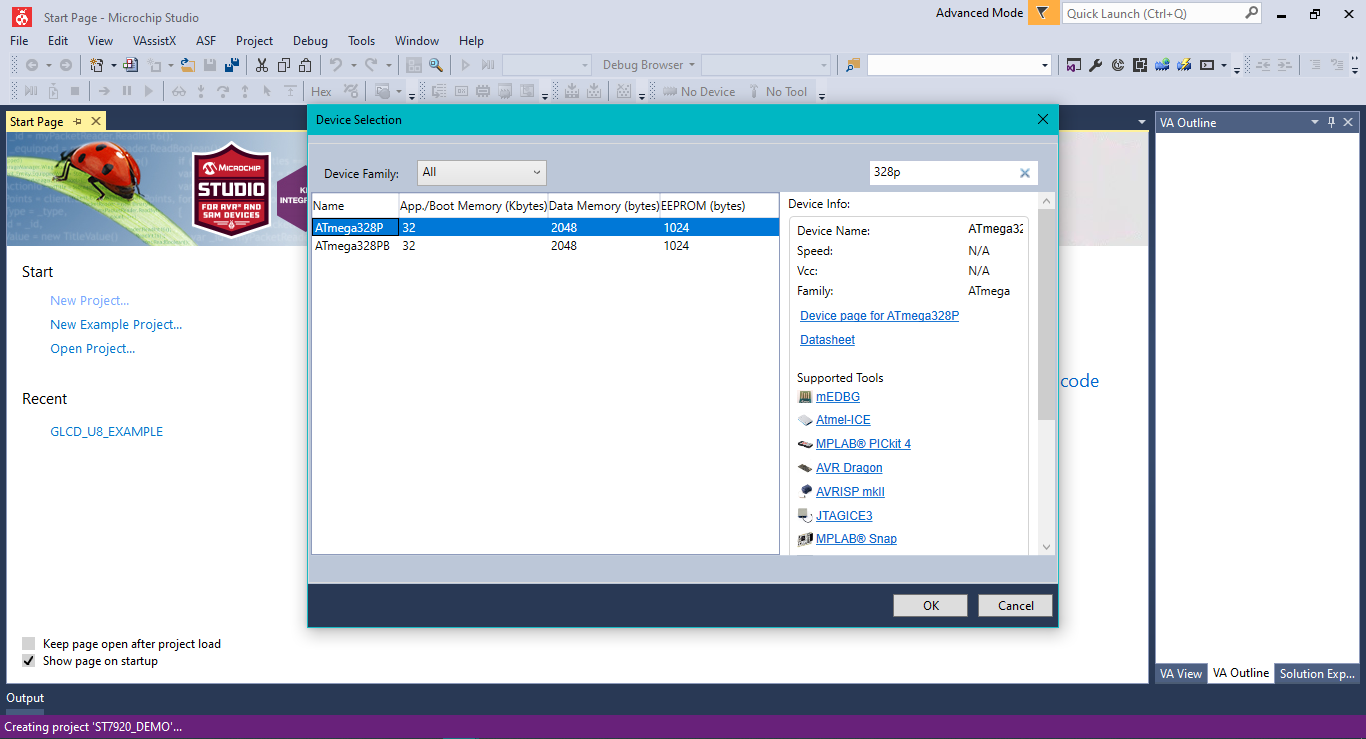1366x739 pixels.
Task: Click the Copy icon in toolbar
Action: click(284, 65)
